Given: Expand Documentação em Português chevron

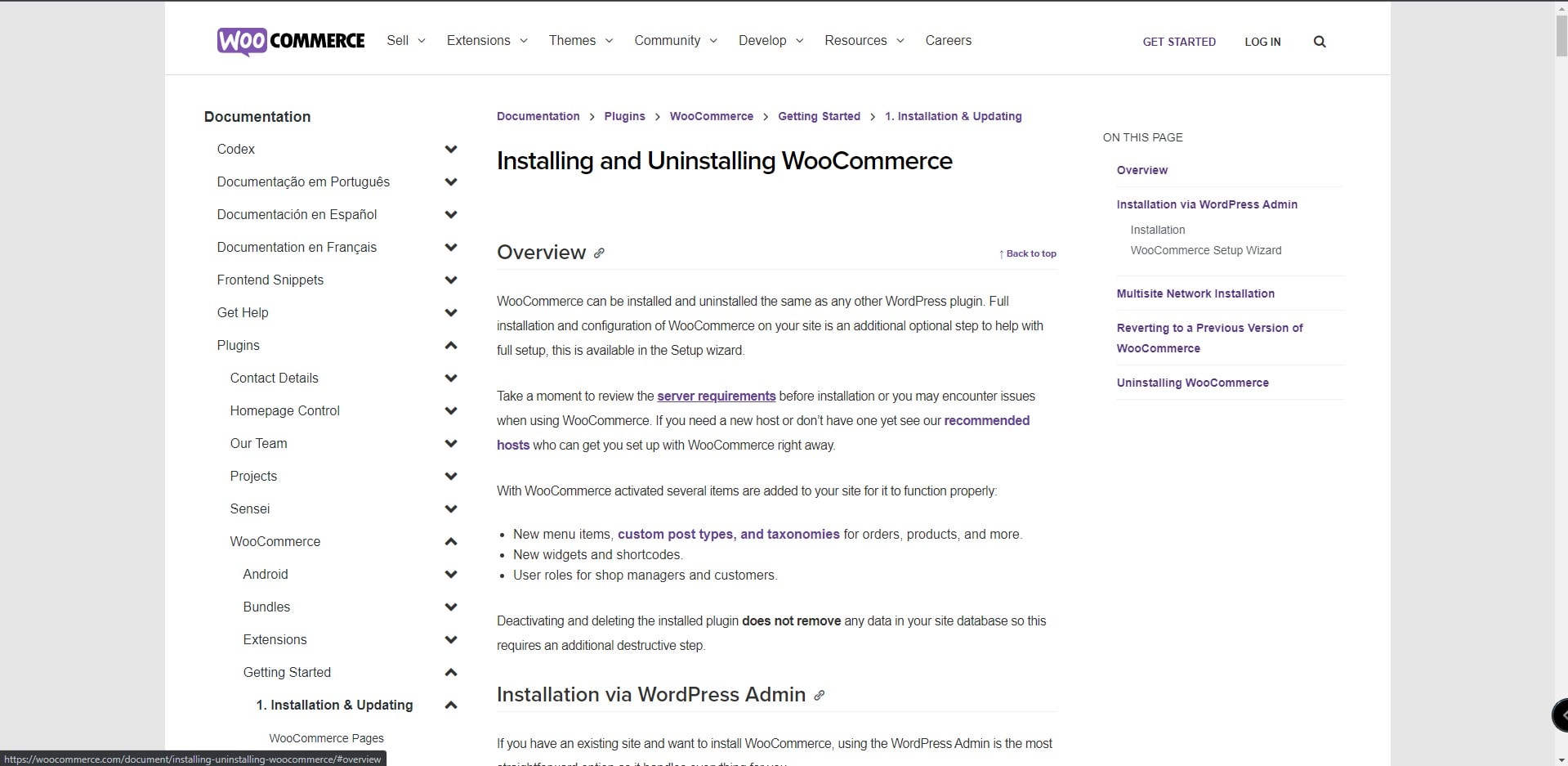Looking at the screenshot, I should pos(451,182).
